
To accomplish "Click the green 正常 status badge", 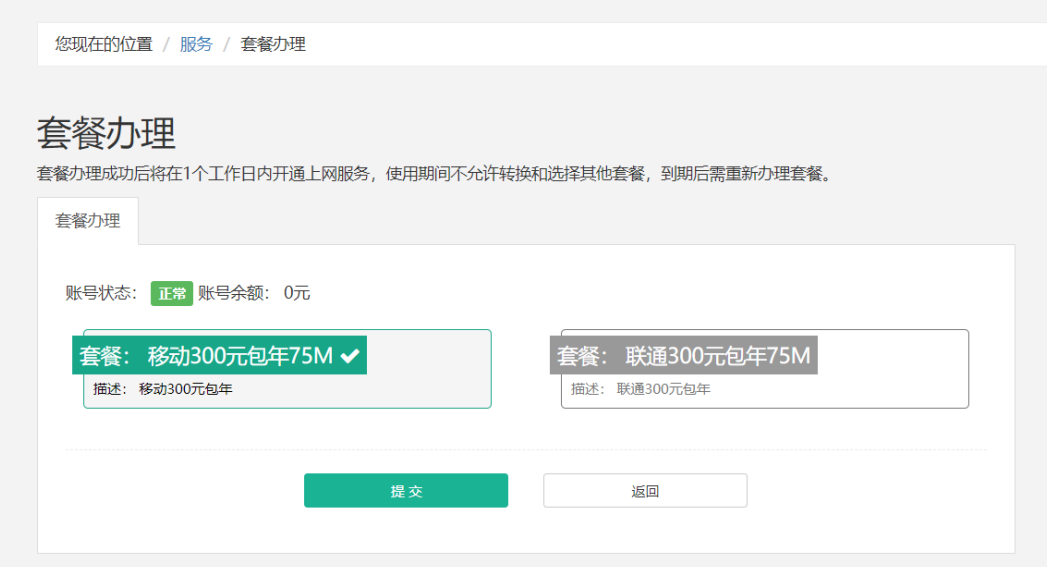I will 171,293.
